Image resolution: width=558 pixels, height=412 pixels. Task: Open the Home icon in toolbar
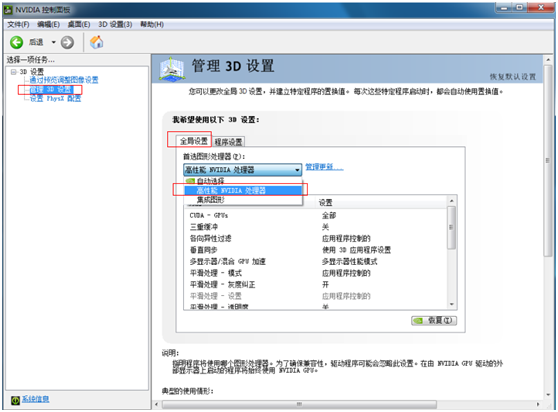click(96, 42)
